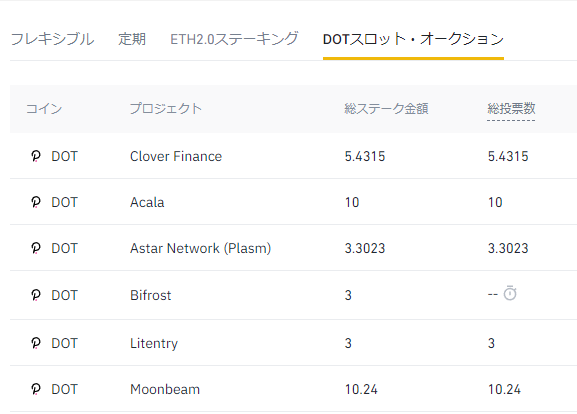Select the Clover Finance project name
Image resolution: width=577 pixels, height=414 pixels.
(176, 156)
